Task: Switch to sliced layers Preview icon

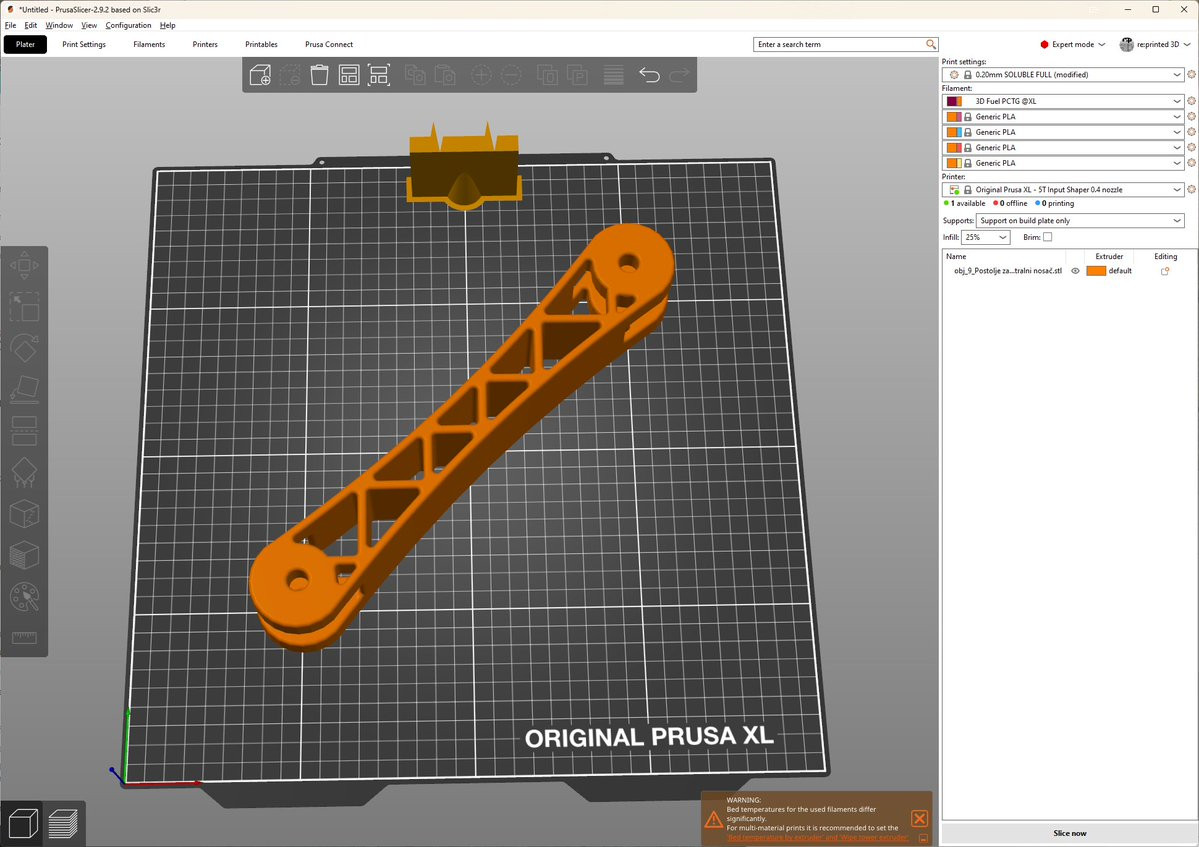Action: [x=63, y=823]
